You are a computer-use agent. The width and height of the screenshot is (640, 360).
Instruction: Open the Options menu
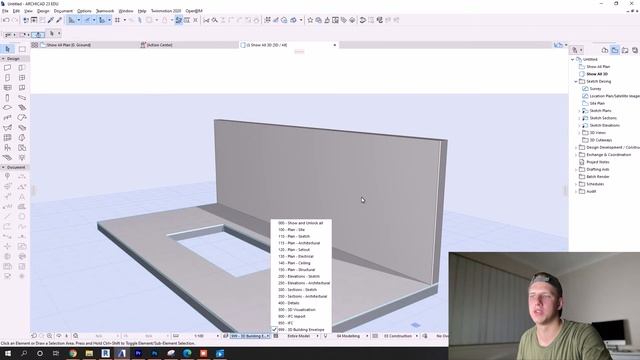(x=84, y=11)
